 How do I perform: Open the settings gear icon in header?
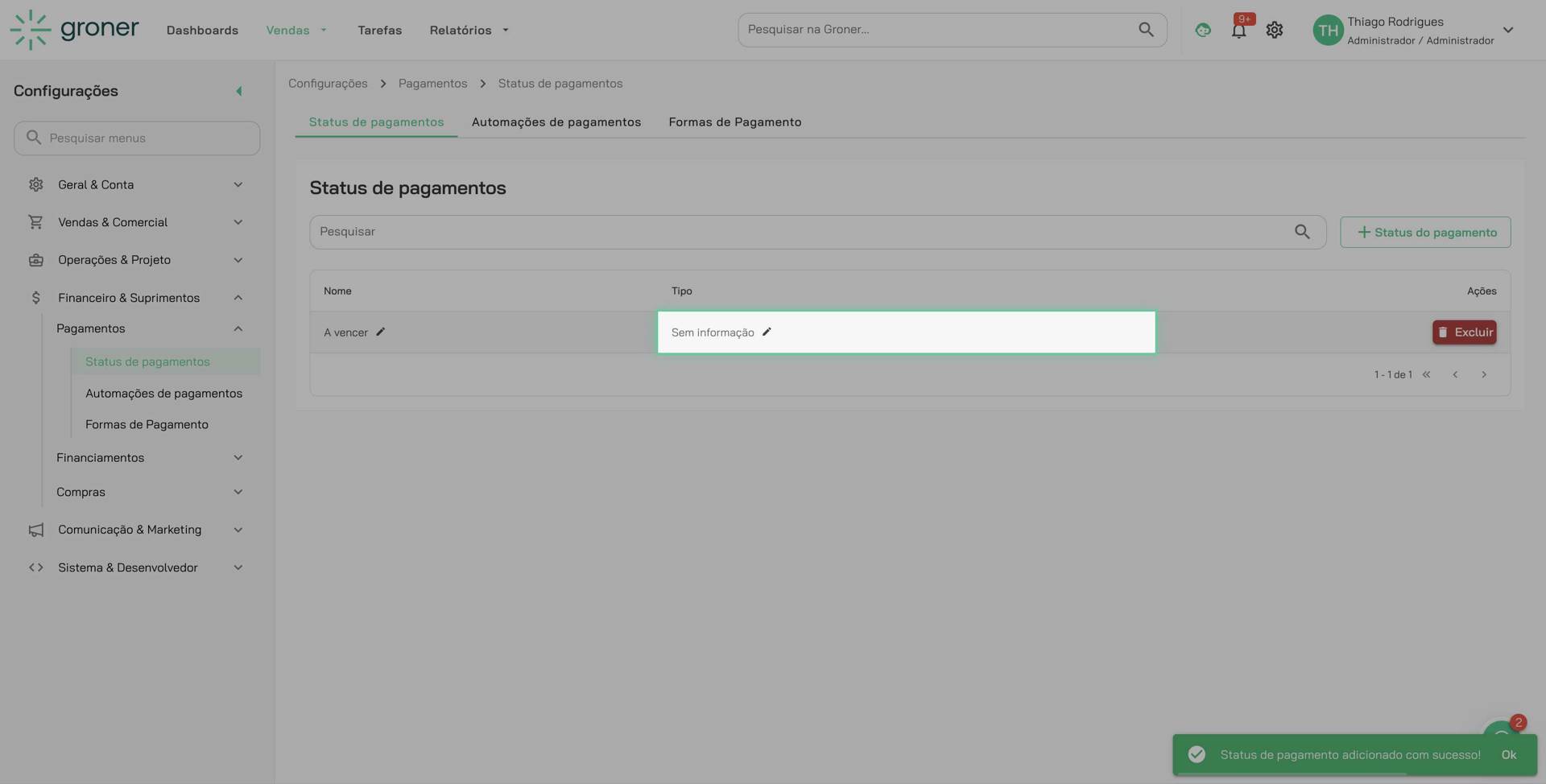(x=1274, y=31)
